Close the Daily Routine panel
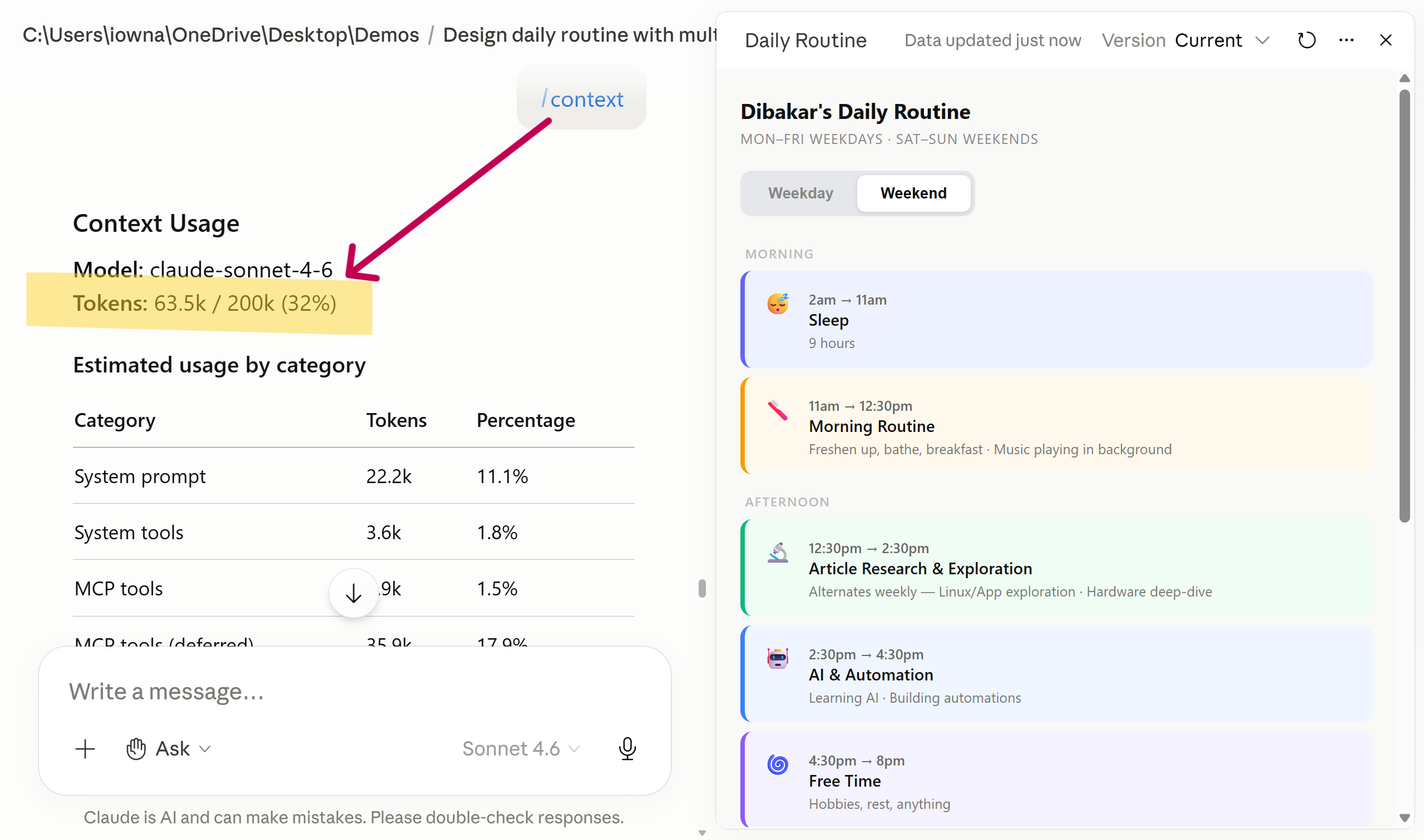This screenshot has height=840, width=1424. (1386, 40)
